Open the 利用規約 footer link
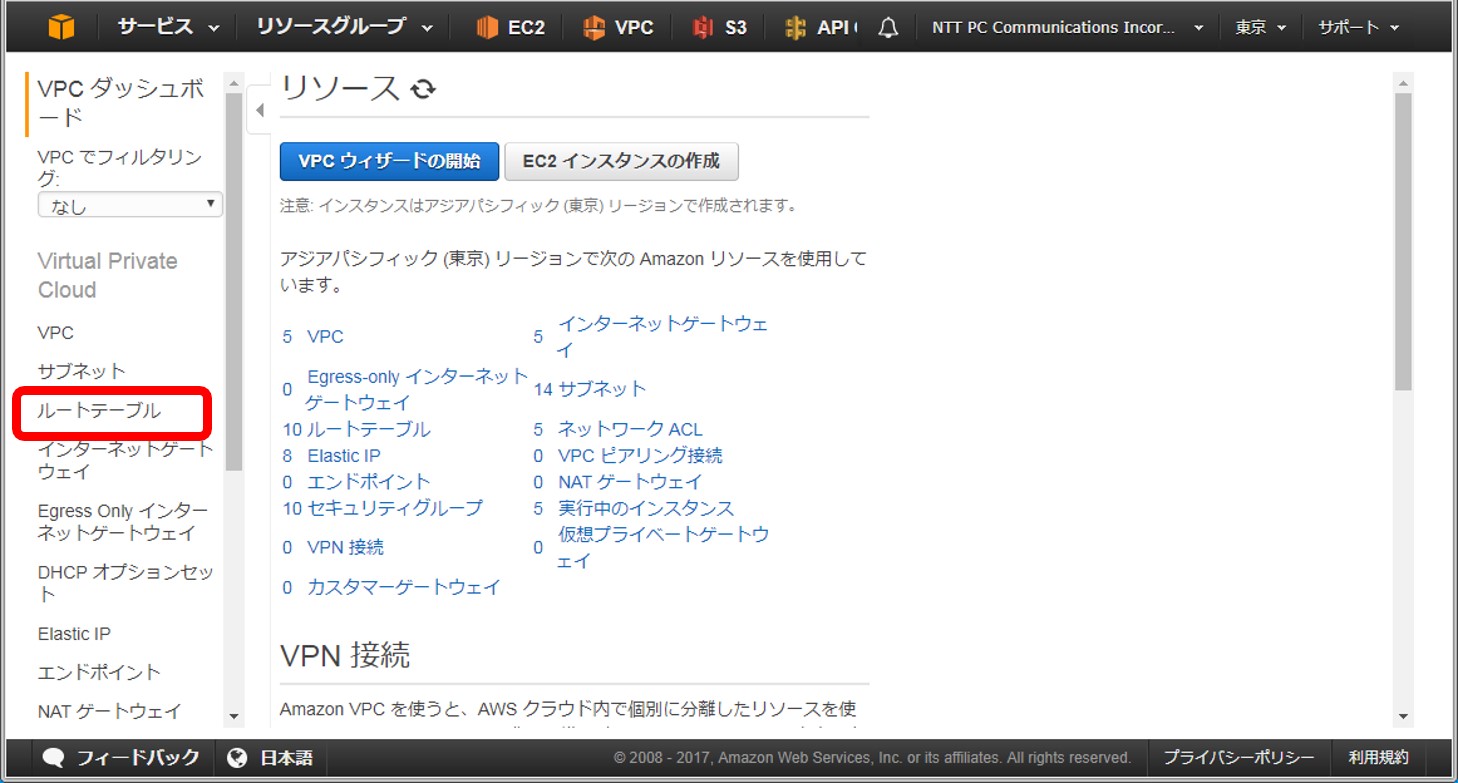Image resolution: width=1458 pixels, height=783 pixels. tap(1378, 758)
